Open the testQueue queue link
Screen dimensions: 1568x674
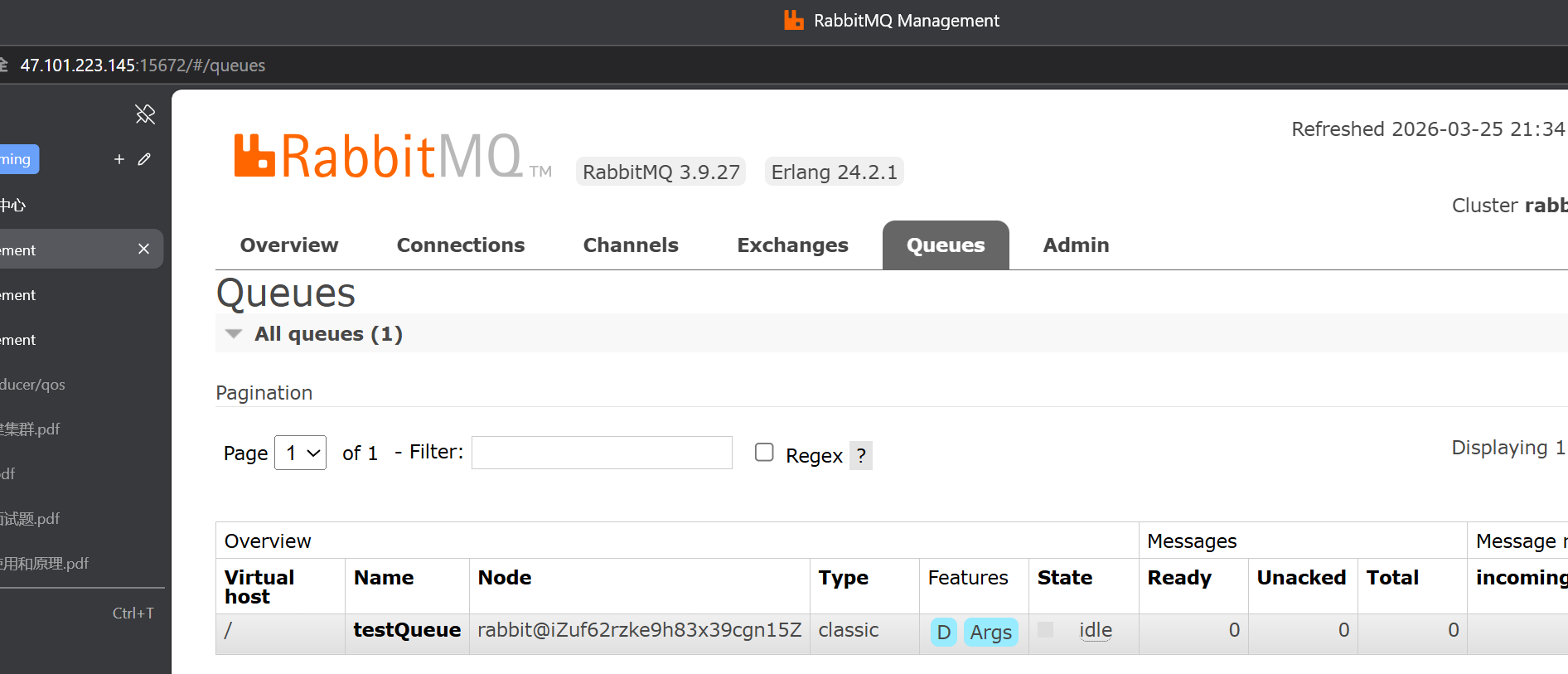pos(407,630)
